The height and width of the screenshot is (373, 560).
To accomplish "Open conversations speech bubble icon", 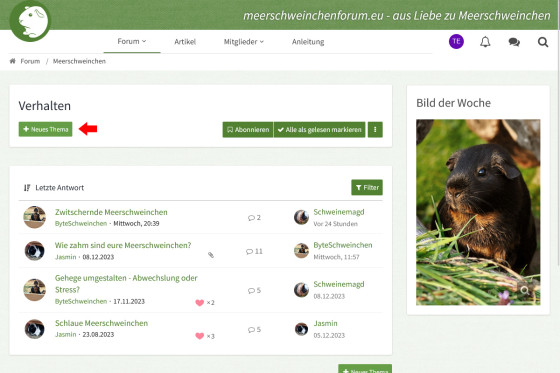I will 514,42.
